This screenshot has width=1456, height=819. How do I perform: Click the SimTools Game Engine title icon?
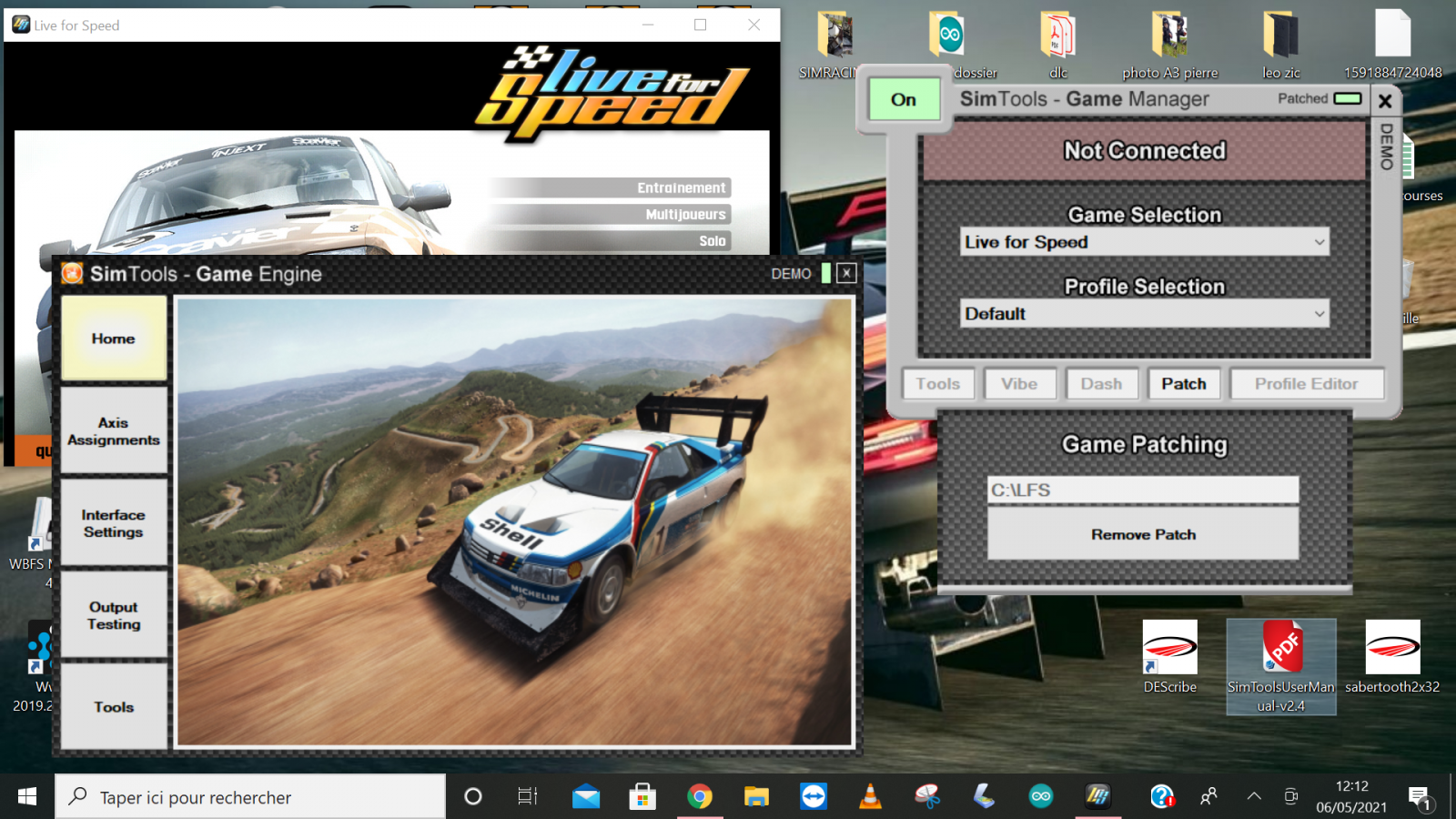(73, 273)
